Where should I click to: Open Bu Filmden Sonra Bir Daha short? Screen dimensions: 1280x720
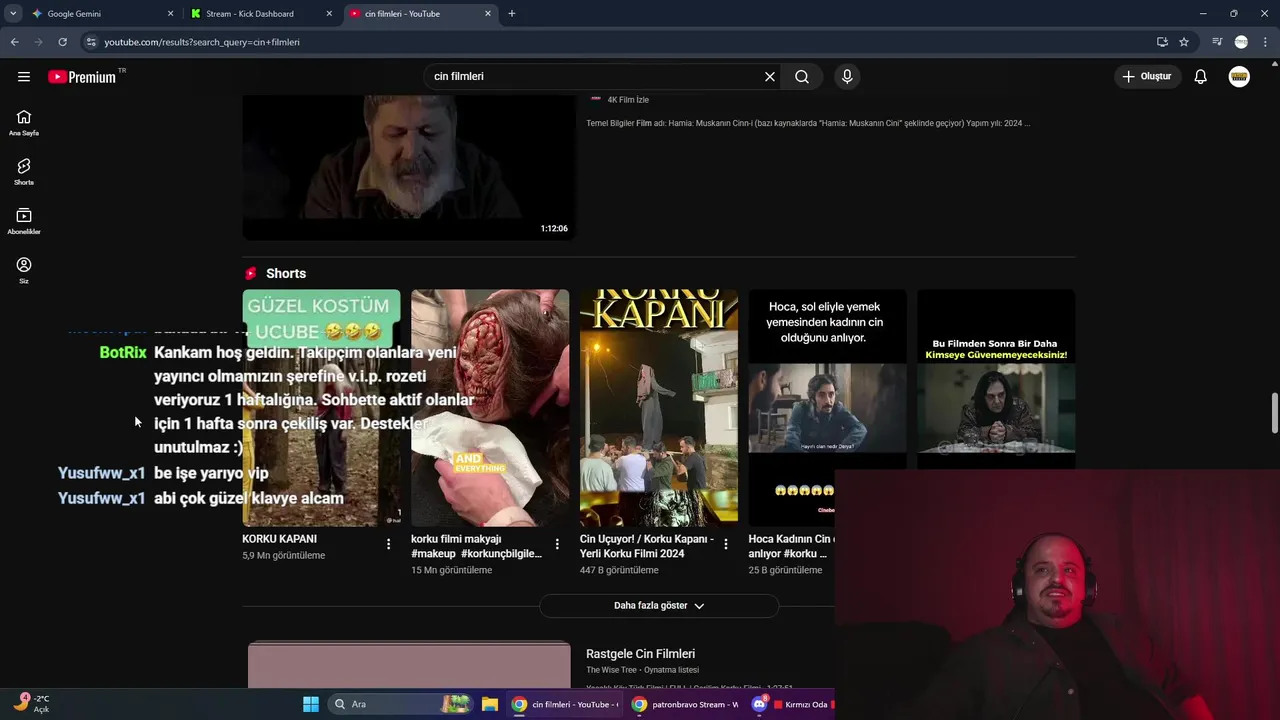tap(996, 380)
